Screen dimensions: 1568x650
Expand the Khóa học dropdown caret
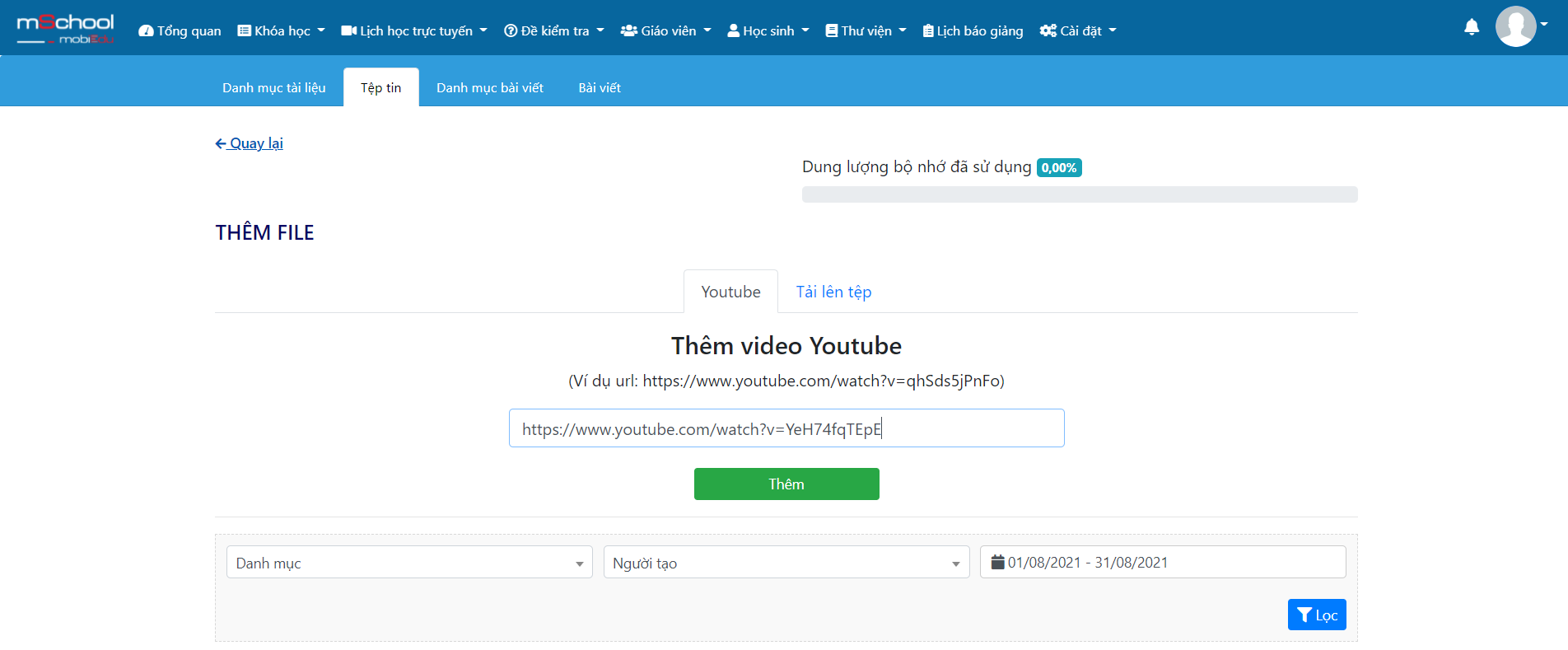pyautogui.click(x=321, y=30)
